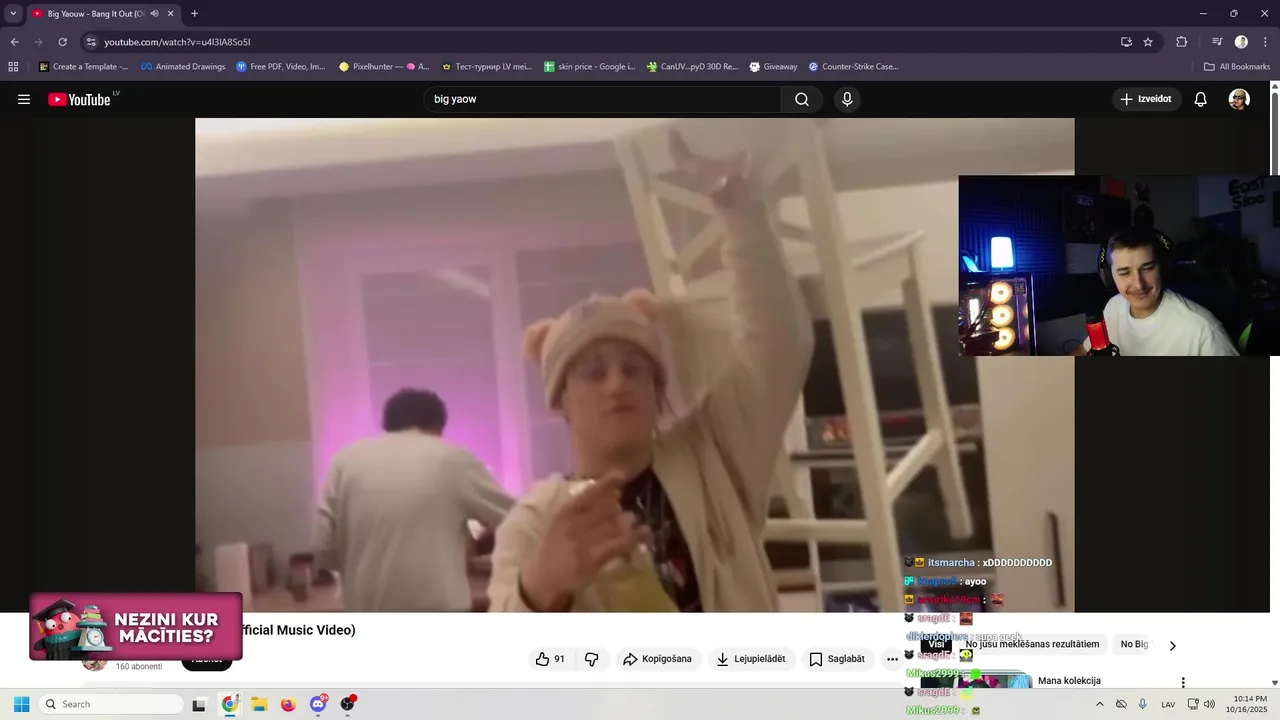Open File Explorer from the taskbar
The width and height of the screenshot is (1280, 720).
click(x=259, y=704)
